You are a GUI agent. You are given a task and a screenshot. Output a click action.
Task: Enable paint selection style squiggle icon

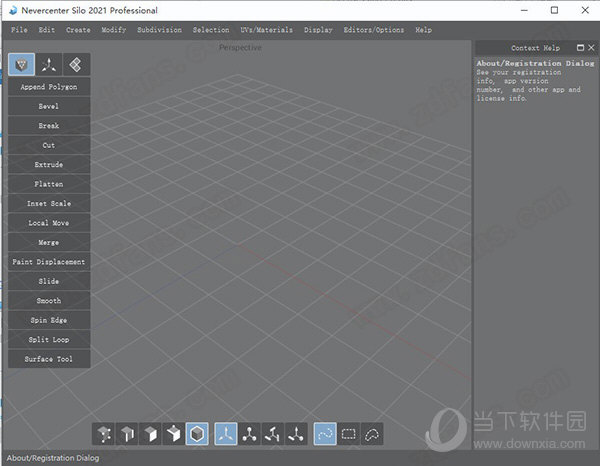pos(325,434)
